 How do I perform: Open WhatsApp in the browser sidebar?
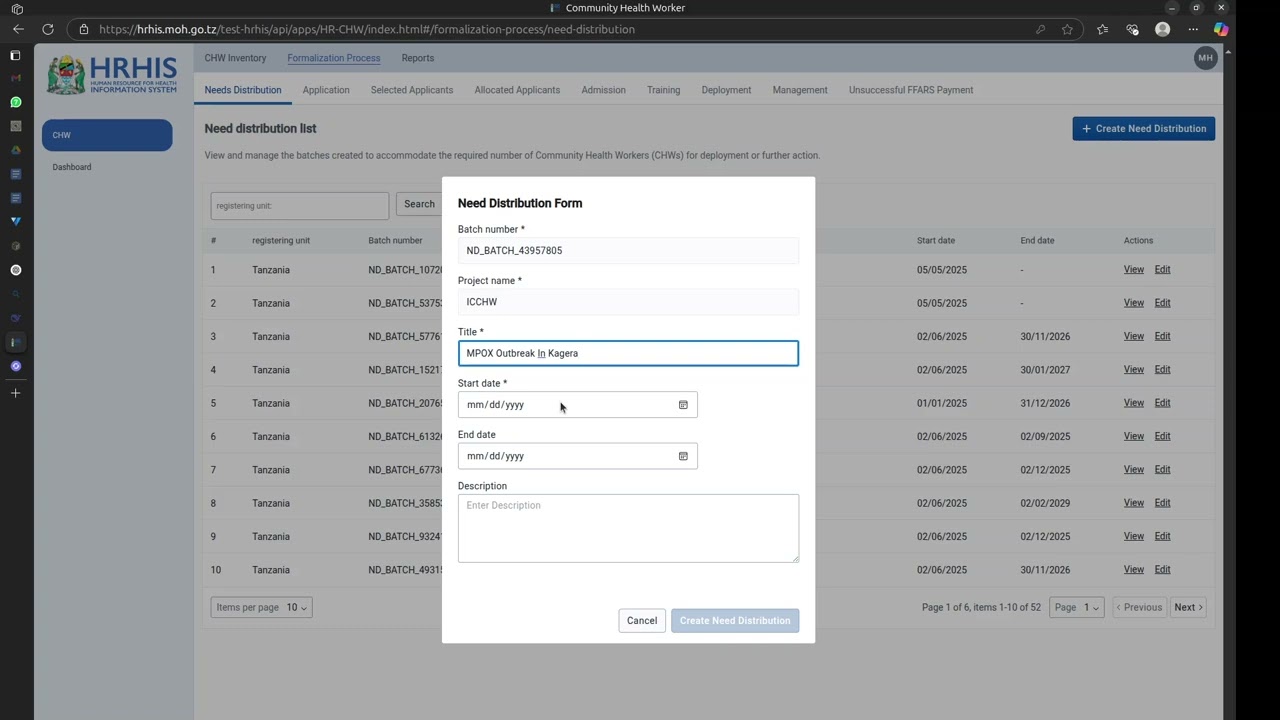15,102
